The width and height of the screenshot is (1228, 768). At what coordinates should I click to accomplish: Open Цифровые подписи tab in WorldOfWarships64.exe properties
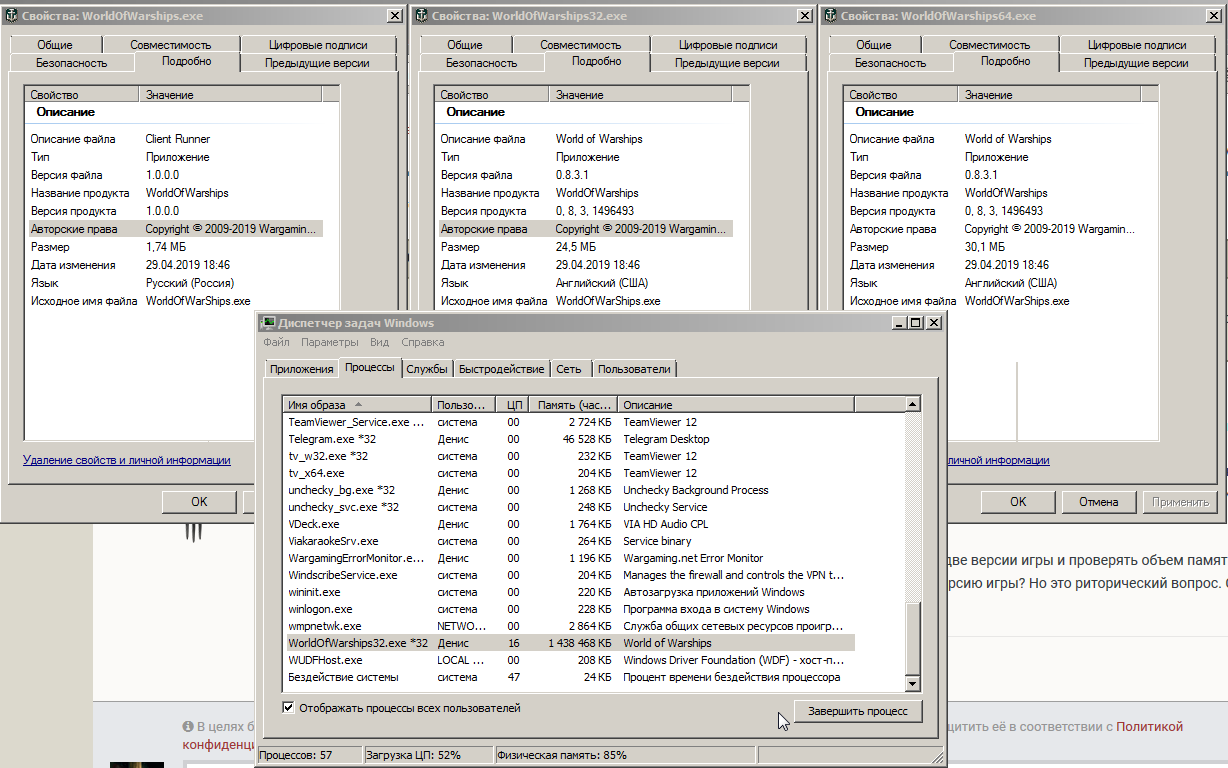[x=1138, y=45]
